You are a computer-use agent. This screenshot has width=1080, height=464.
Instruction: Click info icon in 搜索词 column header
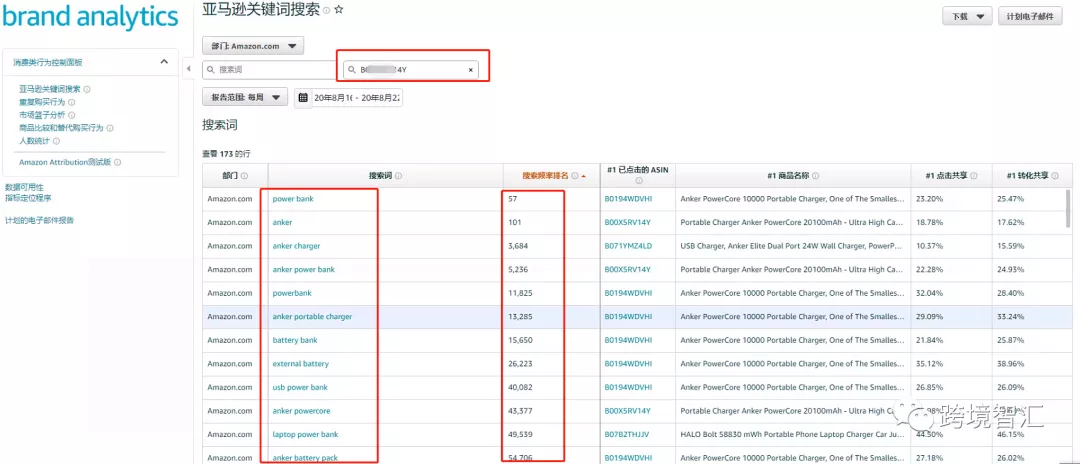click(x=399, y=176)
